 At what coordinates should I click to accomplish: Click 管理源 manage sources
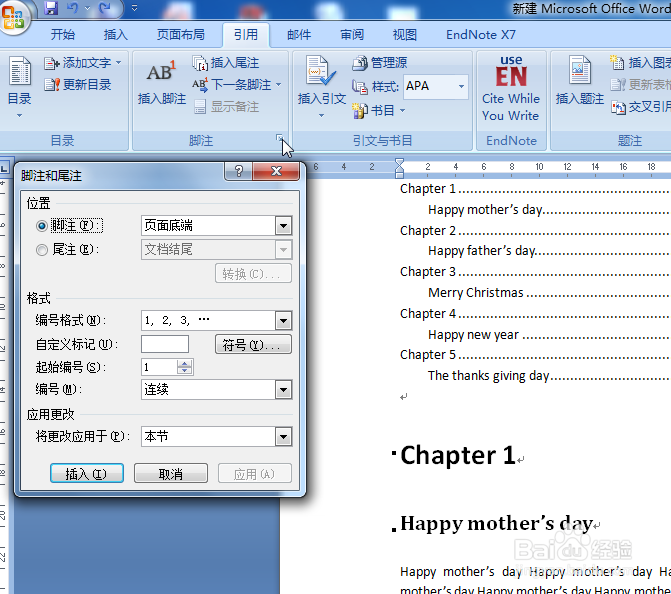click(x=380, y=63)
